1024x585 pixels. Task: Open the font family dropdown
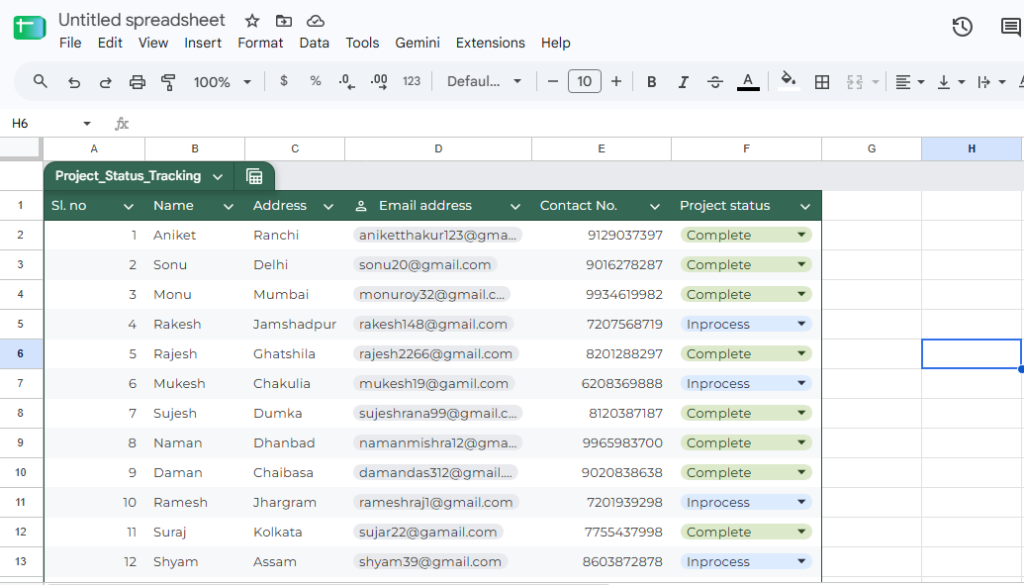click(484, 82)
